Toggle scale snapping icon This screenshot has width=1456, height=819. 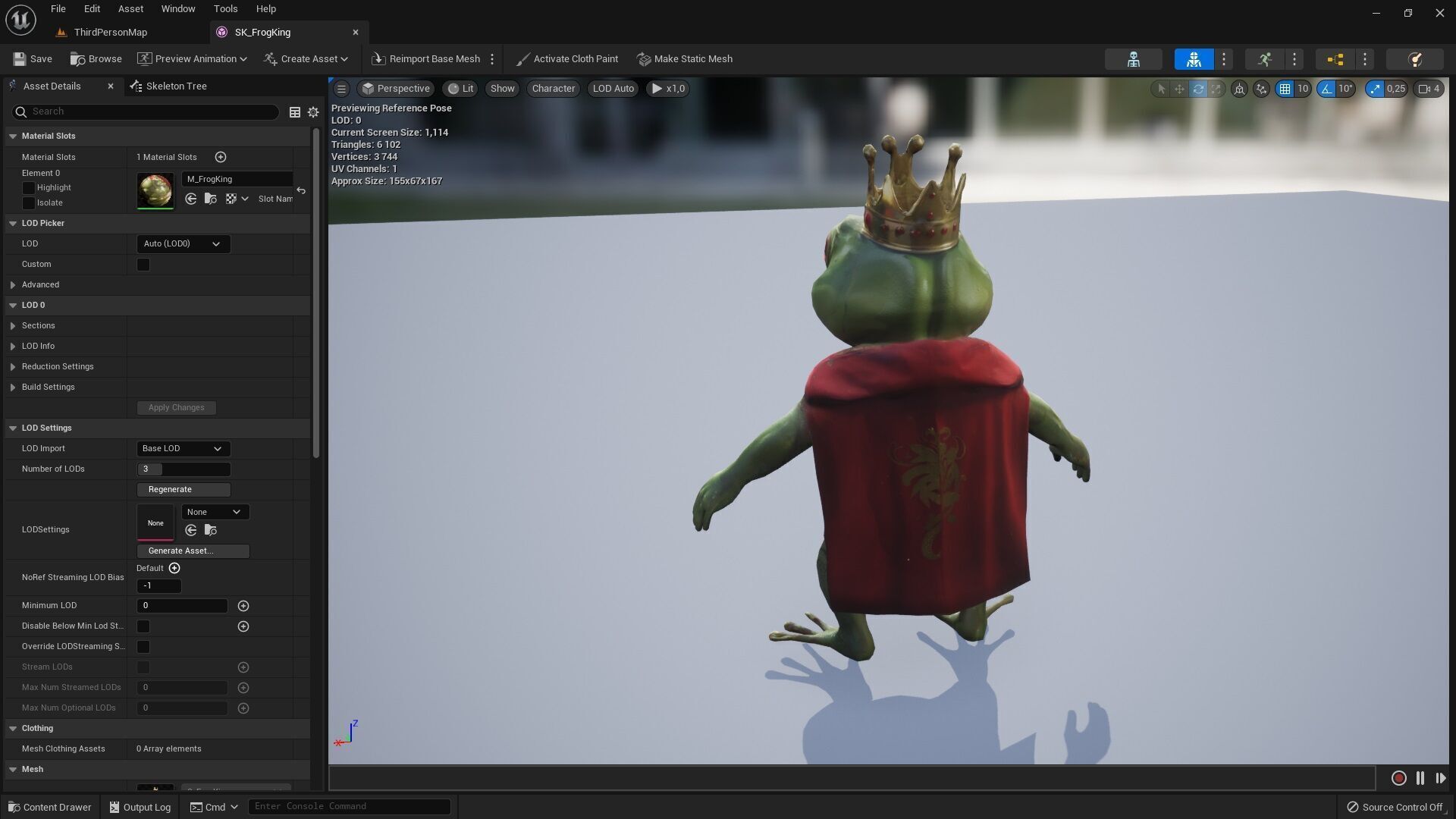click(1375, 89)
